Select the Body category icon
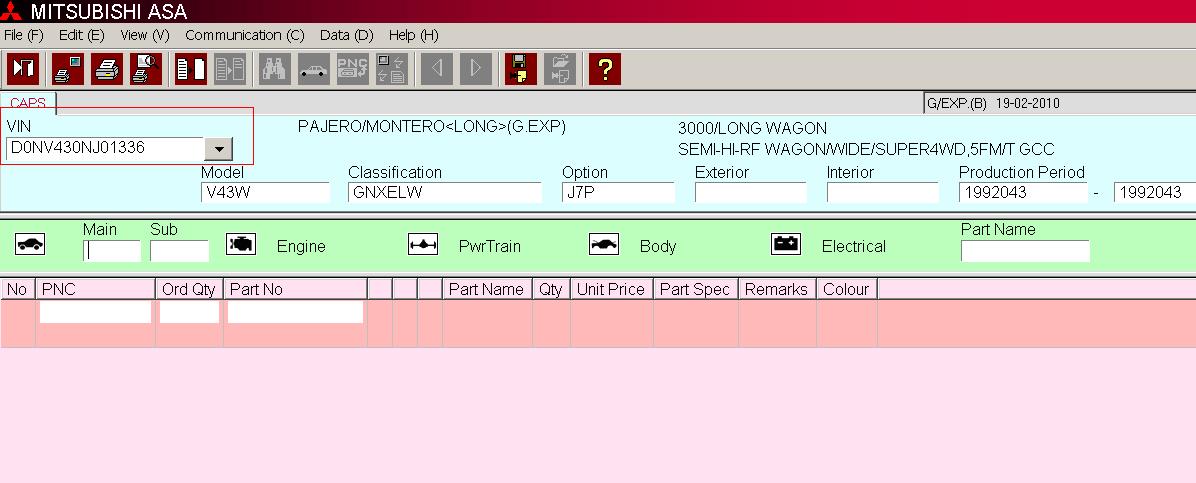This screenshot has width=1196, height=483. [604, 245]
